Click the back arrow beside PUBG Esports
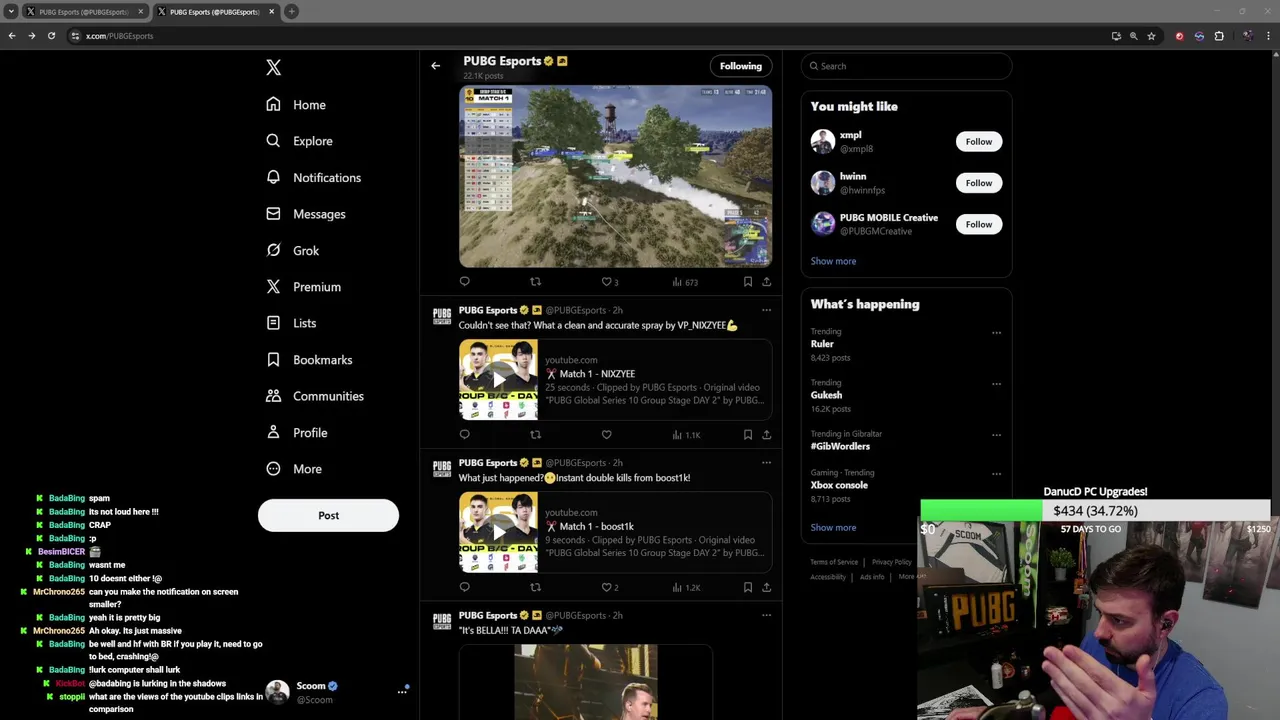 (435, 66)
